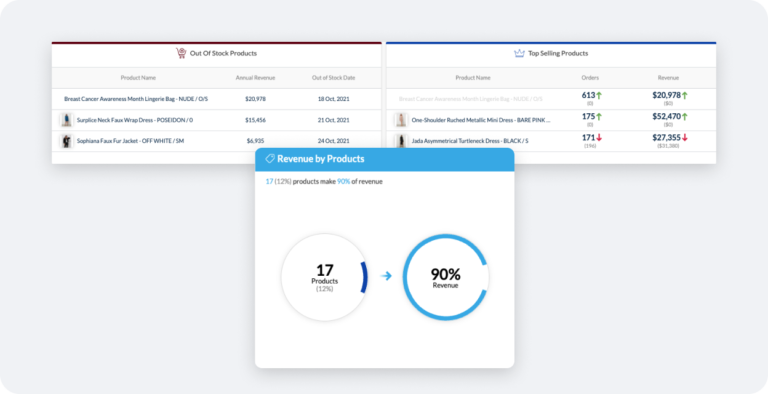The image size is (768, 394).
Task: Open the Jada Asymmetrical Turtleneck Dress thumbnail
Action: pos(401,141)
